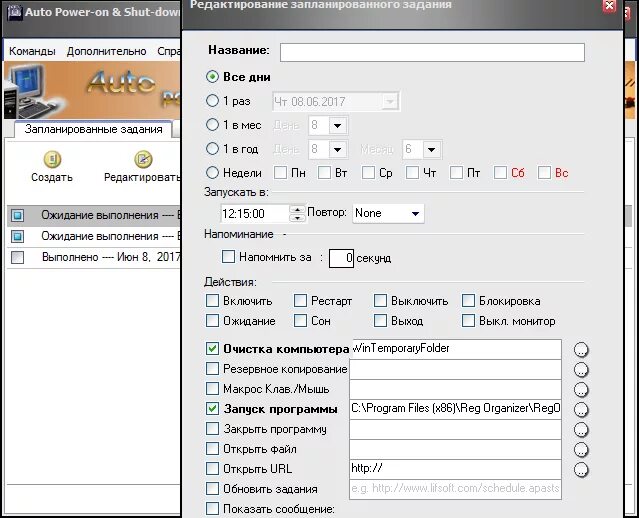Check the Вс weekday box

point(544,173)
